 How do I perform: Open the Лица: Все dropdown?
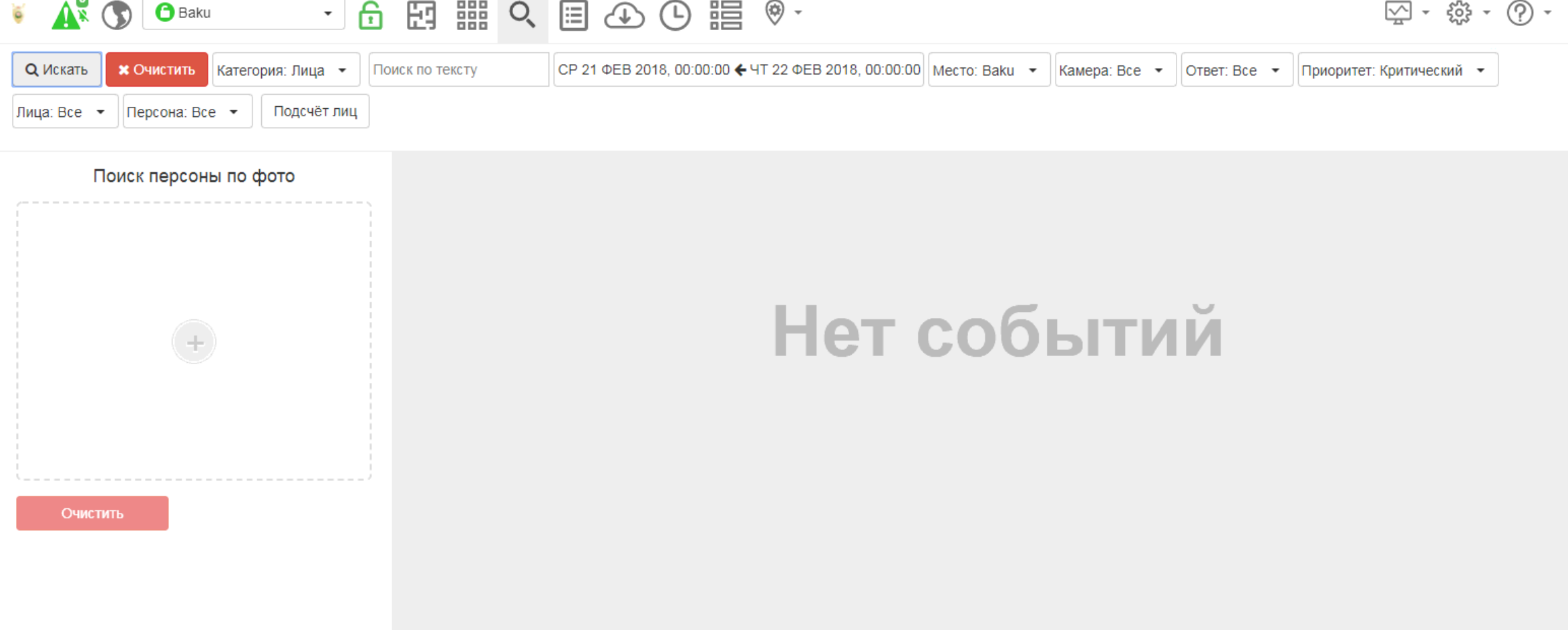[65, 112]
